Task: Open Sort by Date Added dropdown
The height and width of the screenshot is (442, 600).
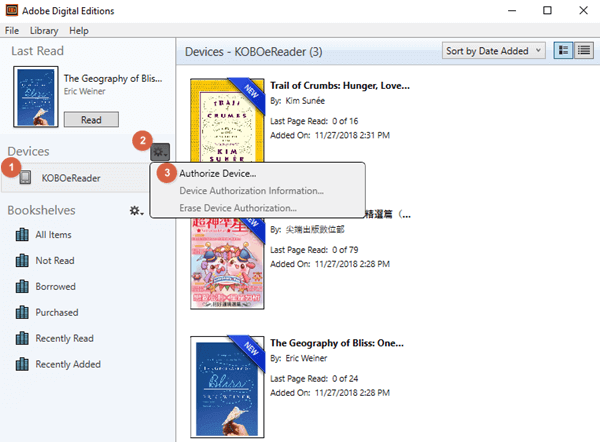Action: (494, 51)
